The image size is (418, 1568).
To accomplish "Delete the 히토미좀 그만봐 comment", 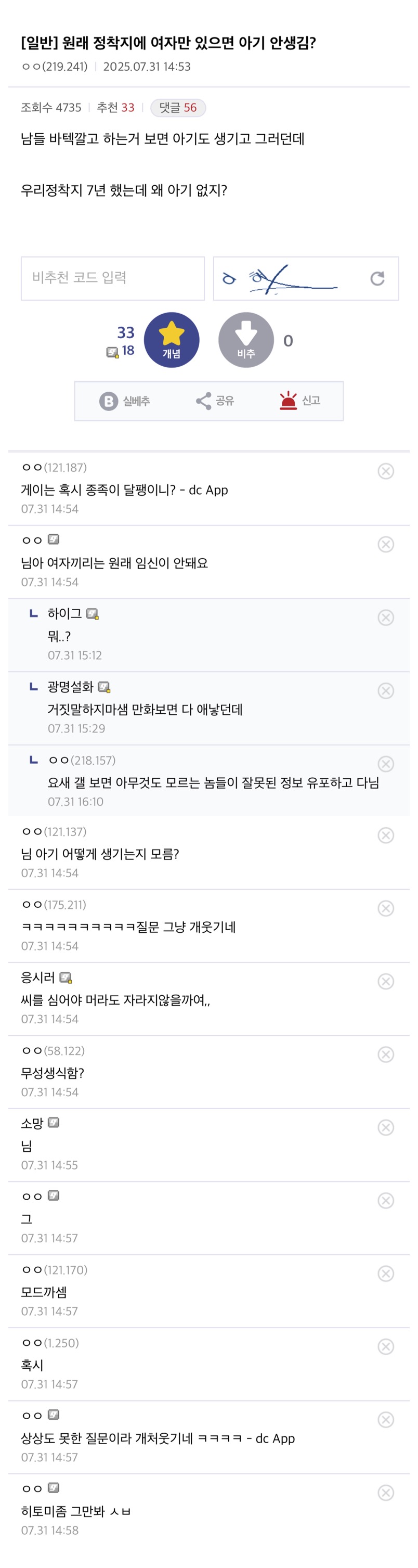I will click(x=385, y=1493).
